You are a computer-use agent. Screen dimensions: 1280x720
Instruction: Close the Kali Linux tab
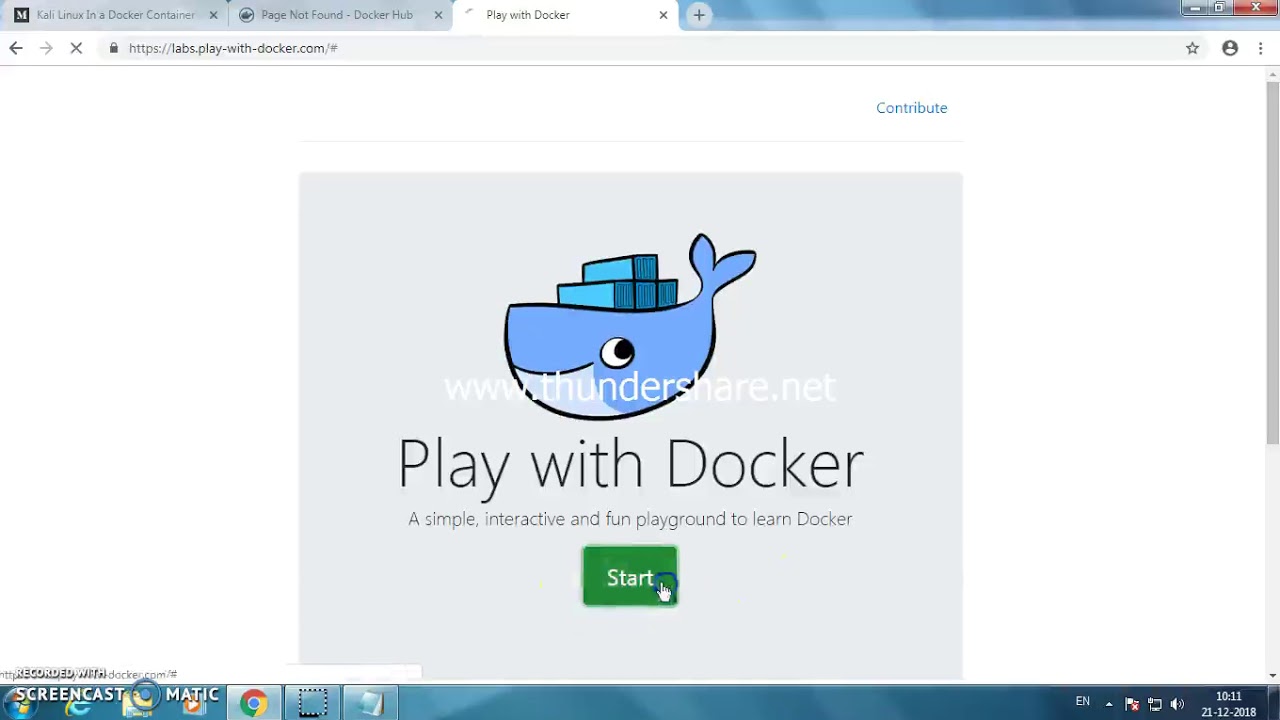[x=213, y=15]
